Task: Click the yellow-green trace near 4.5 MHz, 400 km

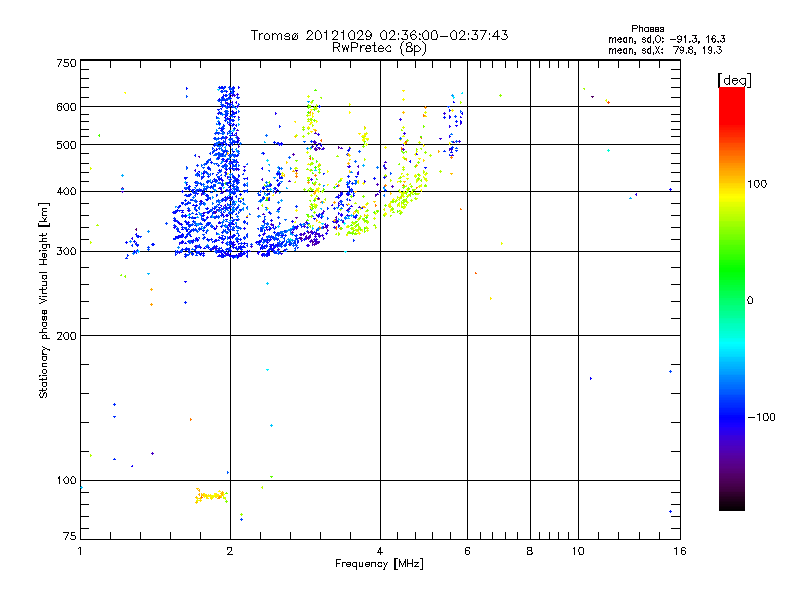Action: (406, 196)
